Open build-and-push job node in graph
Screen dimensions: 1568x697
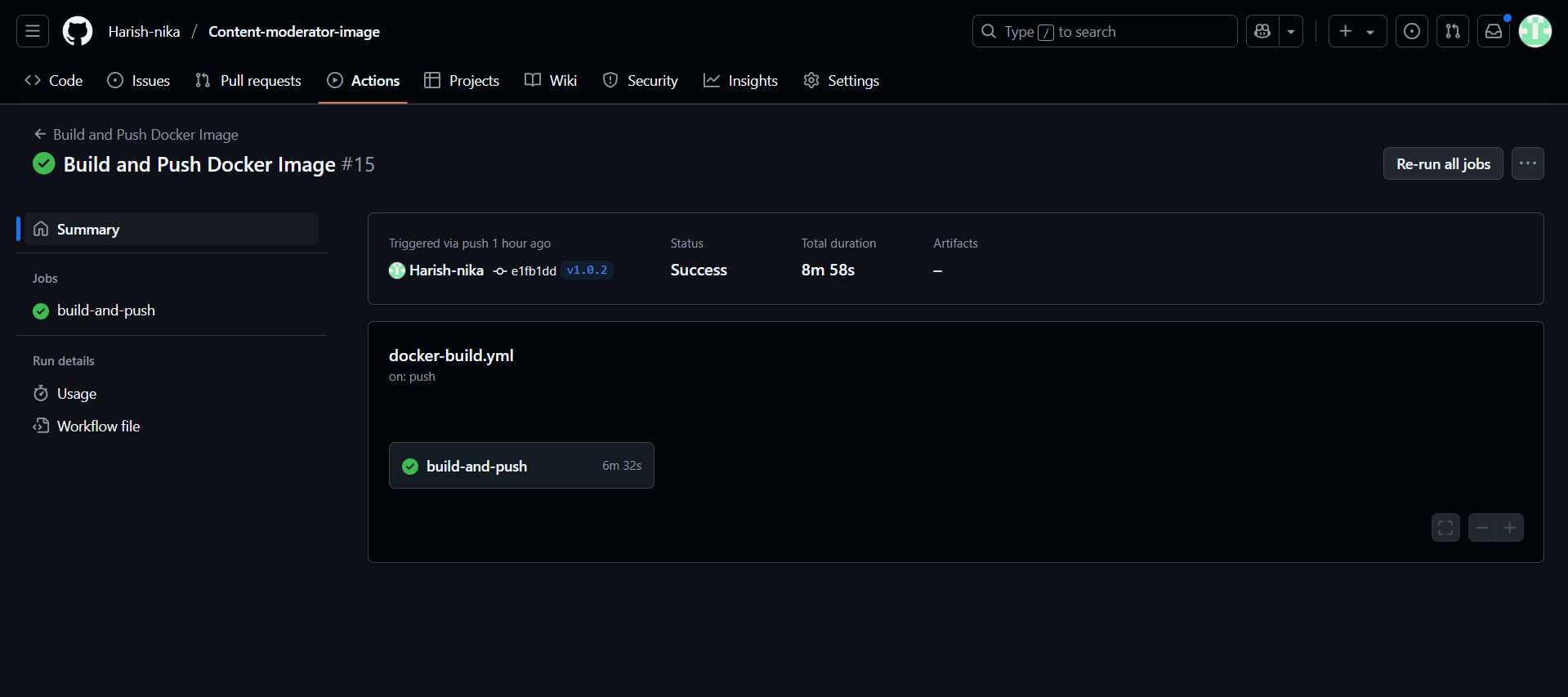pos(521,466)
